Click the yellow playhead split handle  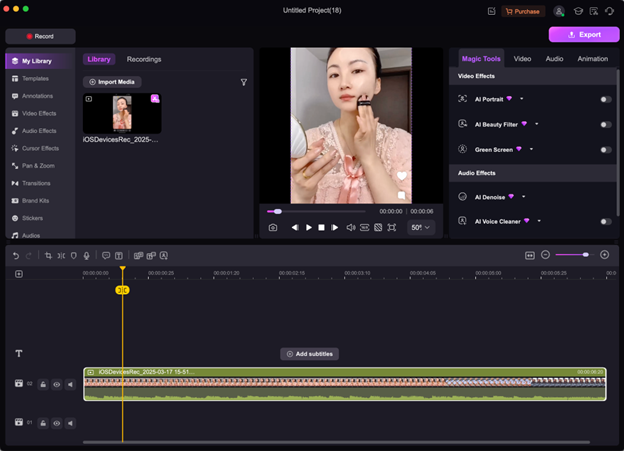pyautogui.click(x=122, y=290)
